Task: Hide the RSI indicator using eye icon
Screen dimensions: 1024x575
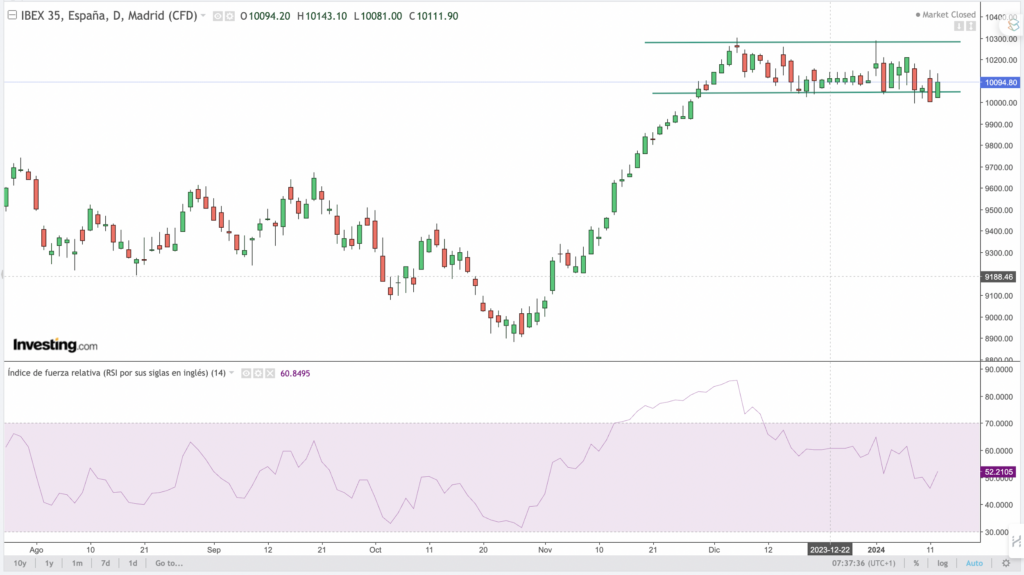Action: point(244,373)
